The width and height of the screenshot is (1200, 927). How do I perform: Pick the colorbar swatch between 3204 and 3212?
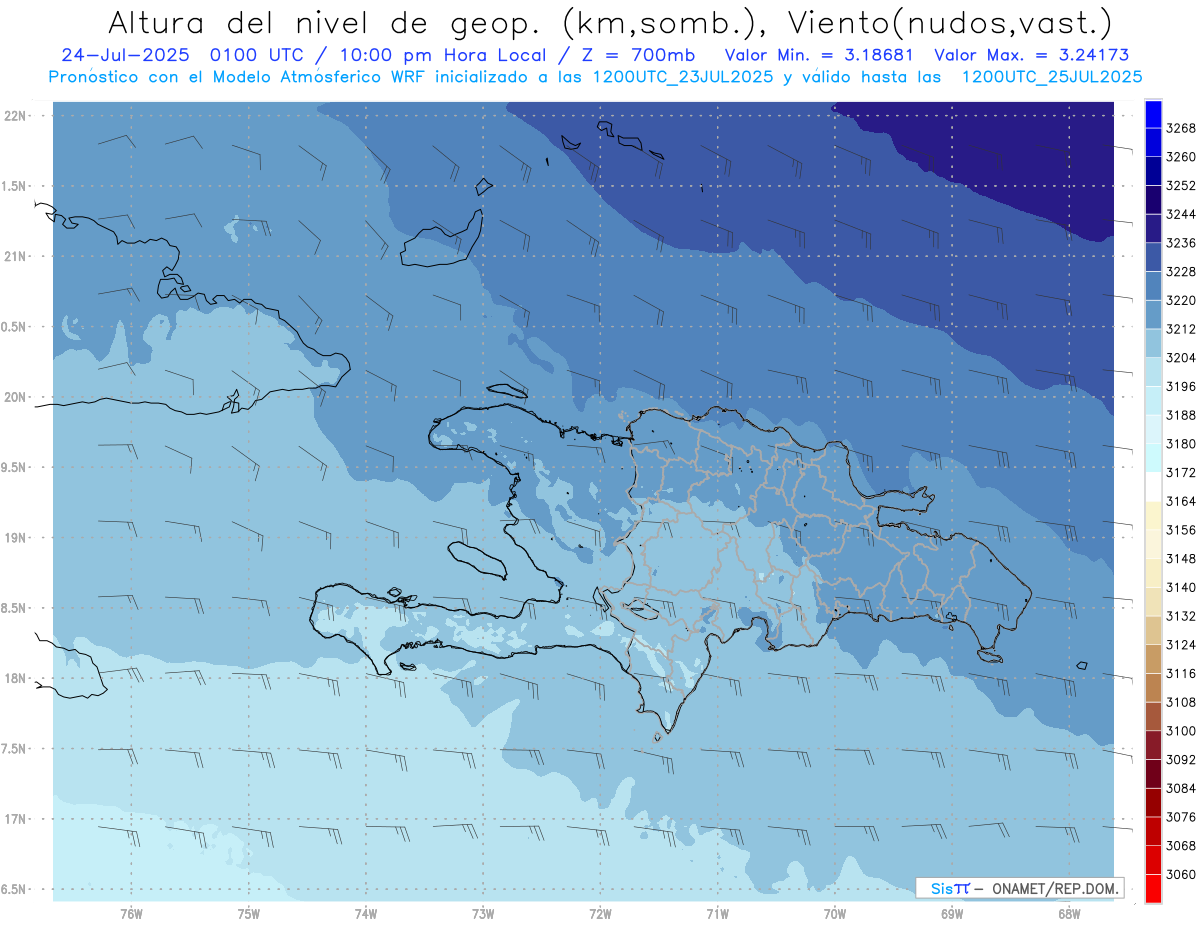click(x=1153, y=343)
